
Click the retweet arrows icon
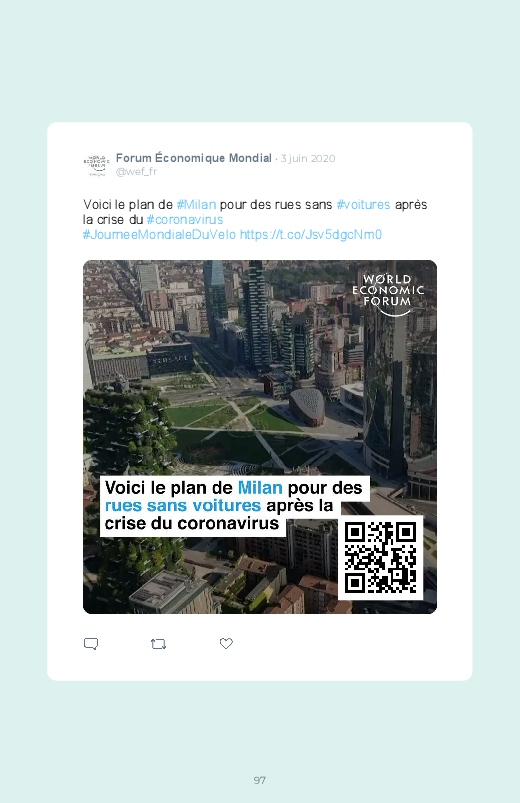[158, 644]
